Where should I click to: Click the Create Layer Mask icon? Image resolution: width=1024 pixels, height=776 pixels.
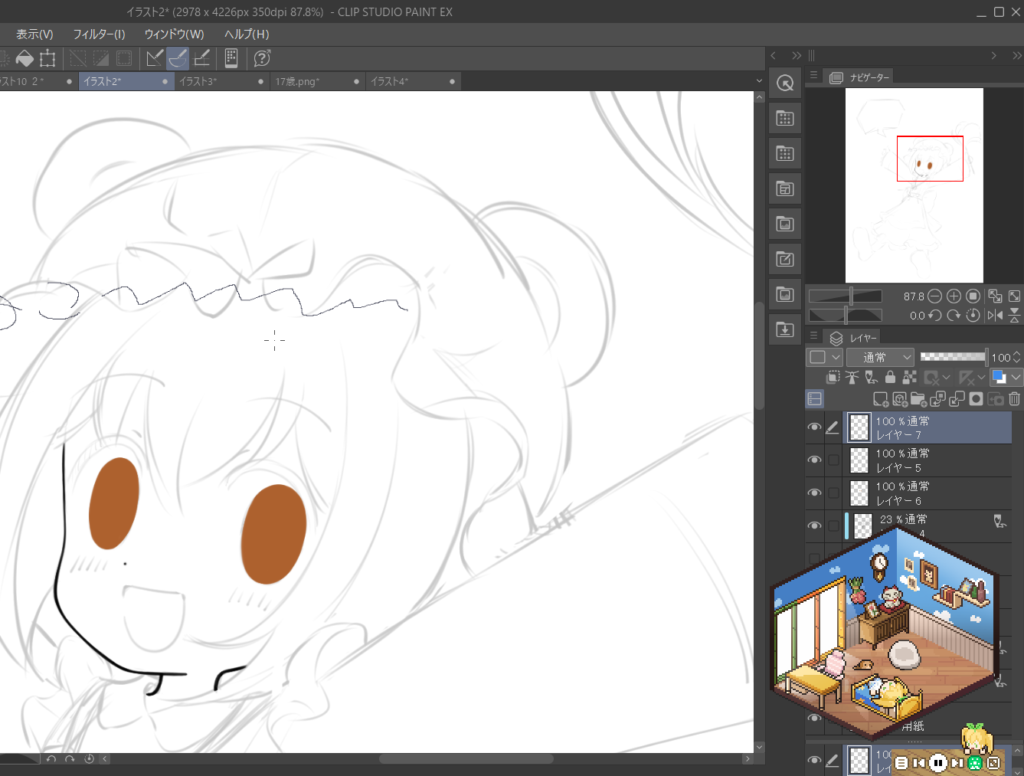[x=975, y=399]
